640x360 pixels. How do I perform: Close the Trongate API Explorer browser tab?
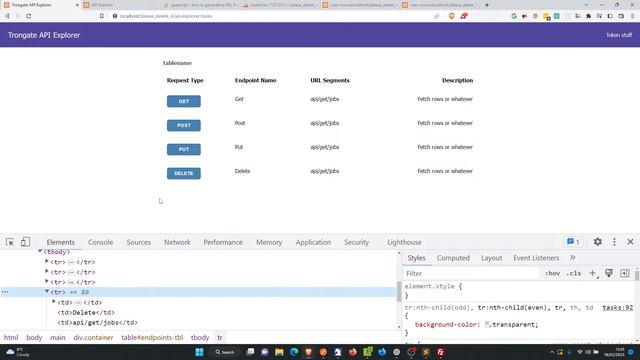coord(77,5)
